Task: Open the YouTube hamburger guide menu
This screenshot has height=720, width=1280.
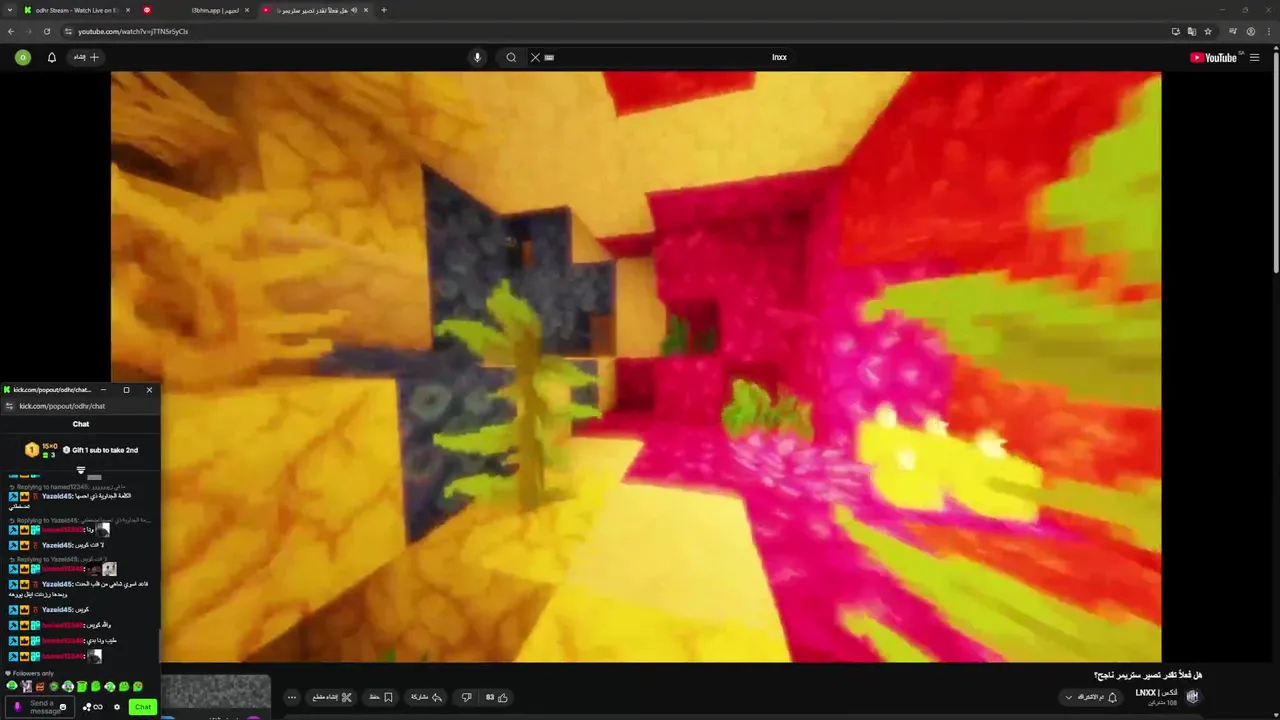Action: coord(1255,57)
